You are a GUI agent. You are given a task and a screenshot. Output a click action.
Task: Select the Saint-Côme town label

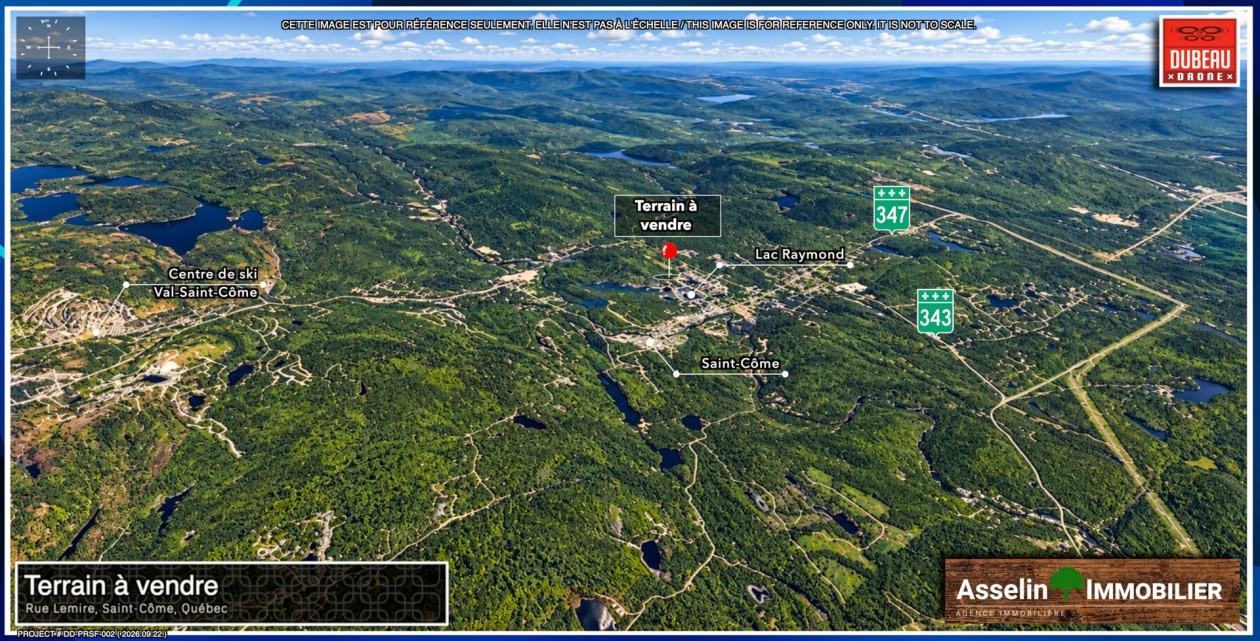tap(740, 363)
